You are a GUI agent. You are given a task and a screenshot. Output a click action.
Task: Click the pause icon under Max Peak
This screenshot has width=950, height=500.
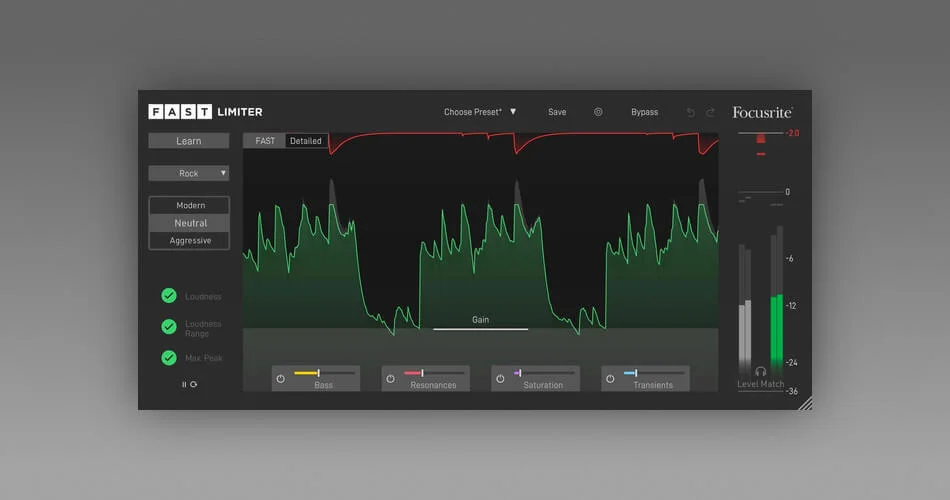pyautogui.click(x=184, y=384)
